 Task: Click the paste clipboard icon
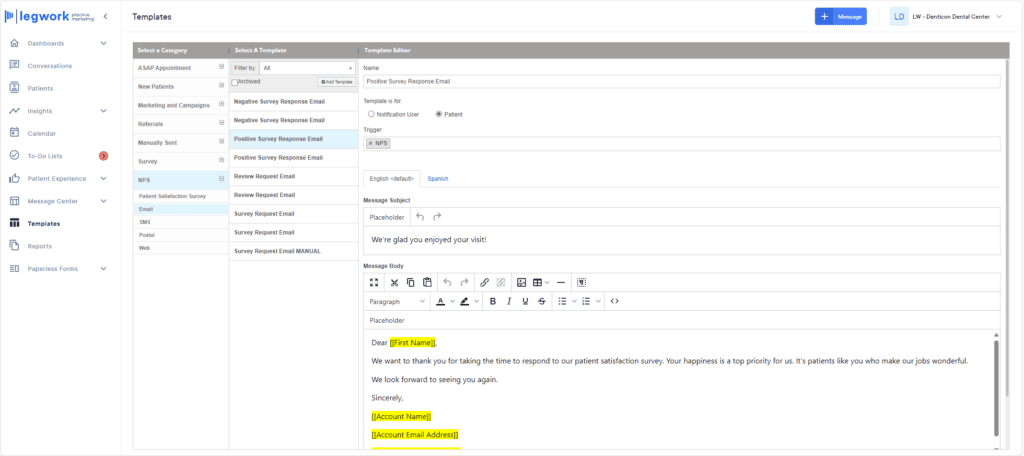pyautogui.click(x=427, y=283)
